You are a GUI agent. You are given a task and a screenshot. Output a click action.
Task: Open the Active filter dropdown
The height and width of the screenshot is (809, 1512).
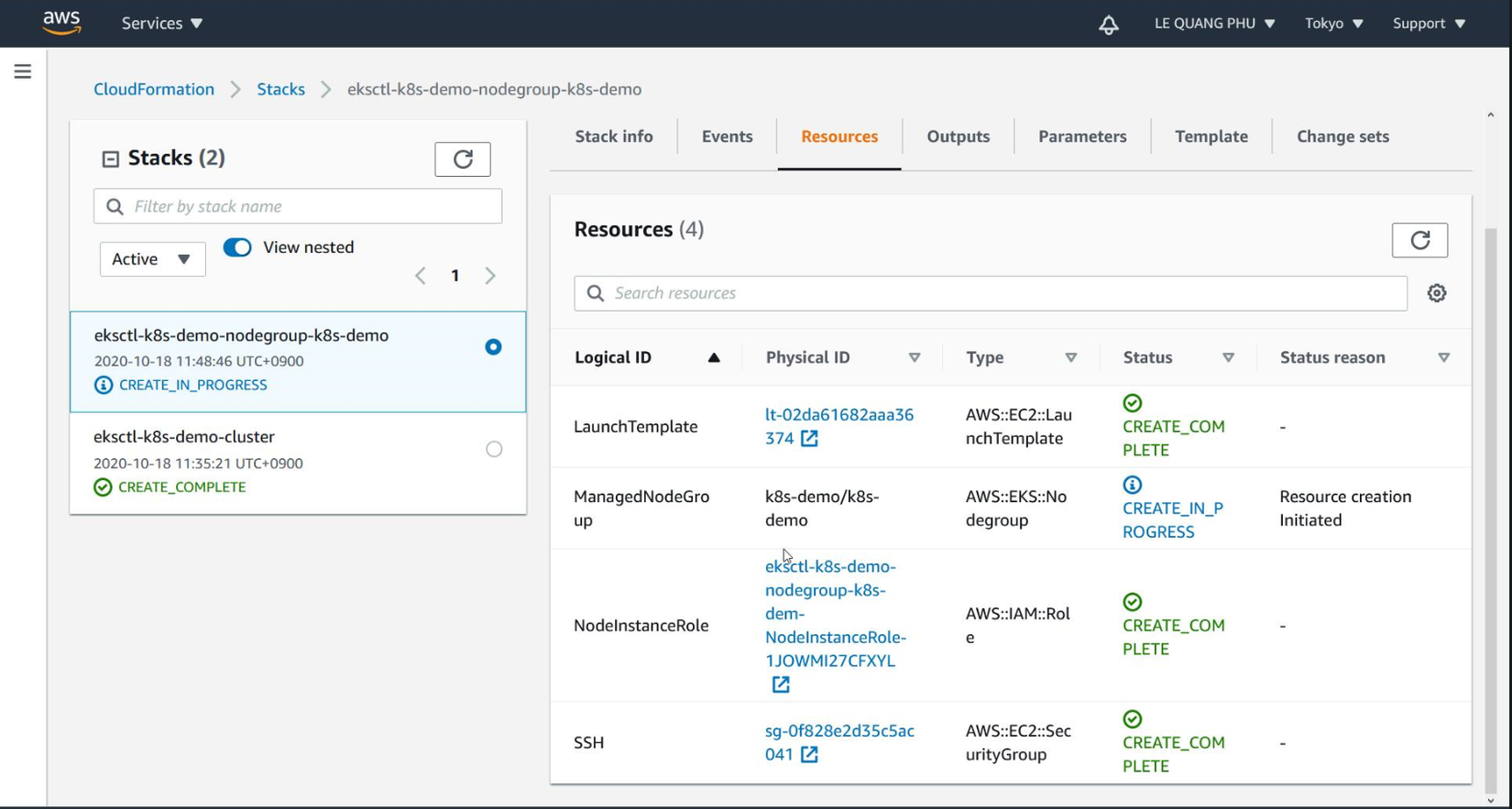click(x=152, y=259)
